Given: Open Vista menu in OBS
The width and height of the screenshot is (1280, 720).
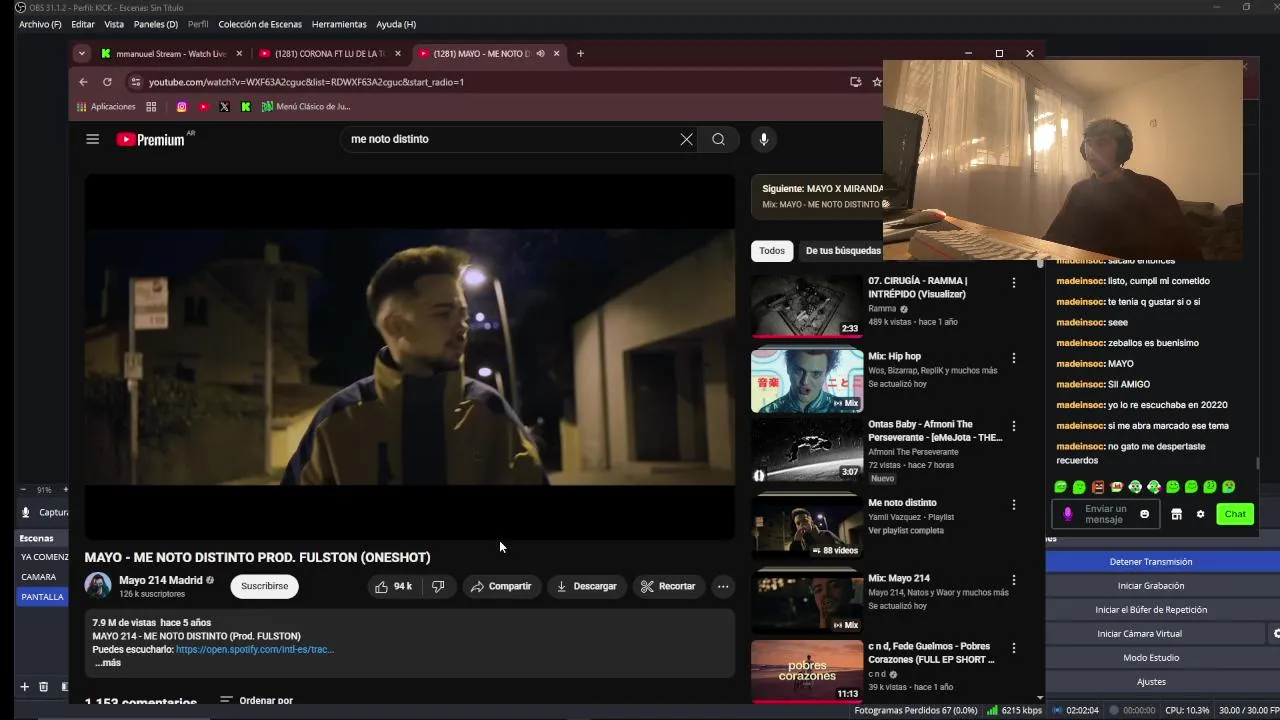Looking at the screenshot, I should [114, 24].
